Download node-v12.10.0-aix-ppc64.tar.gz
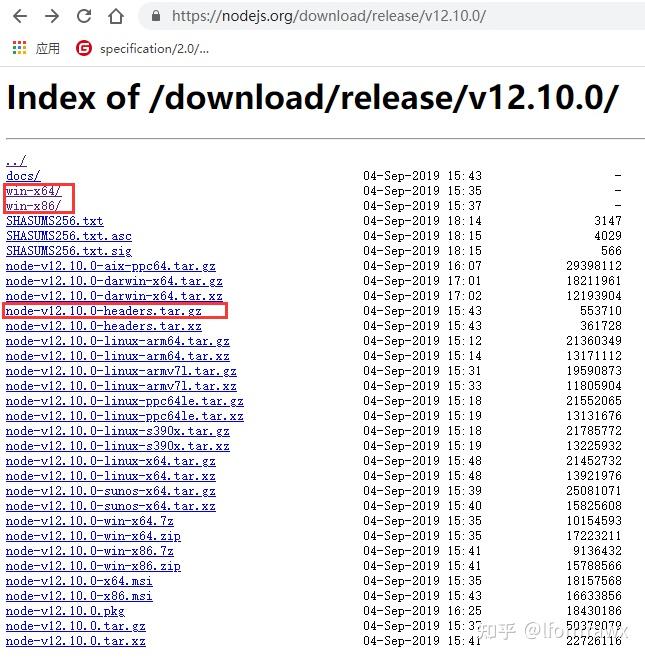The height and width of the screenshot is (658, 645). click(x=111, y=266)
